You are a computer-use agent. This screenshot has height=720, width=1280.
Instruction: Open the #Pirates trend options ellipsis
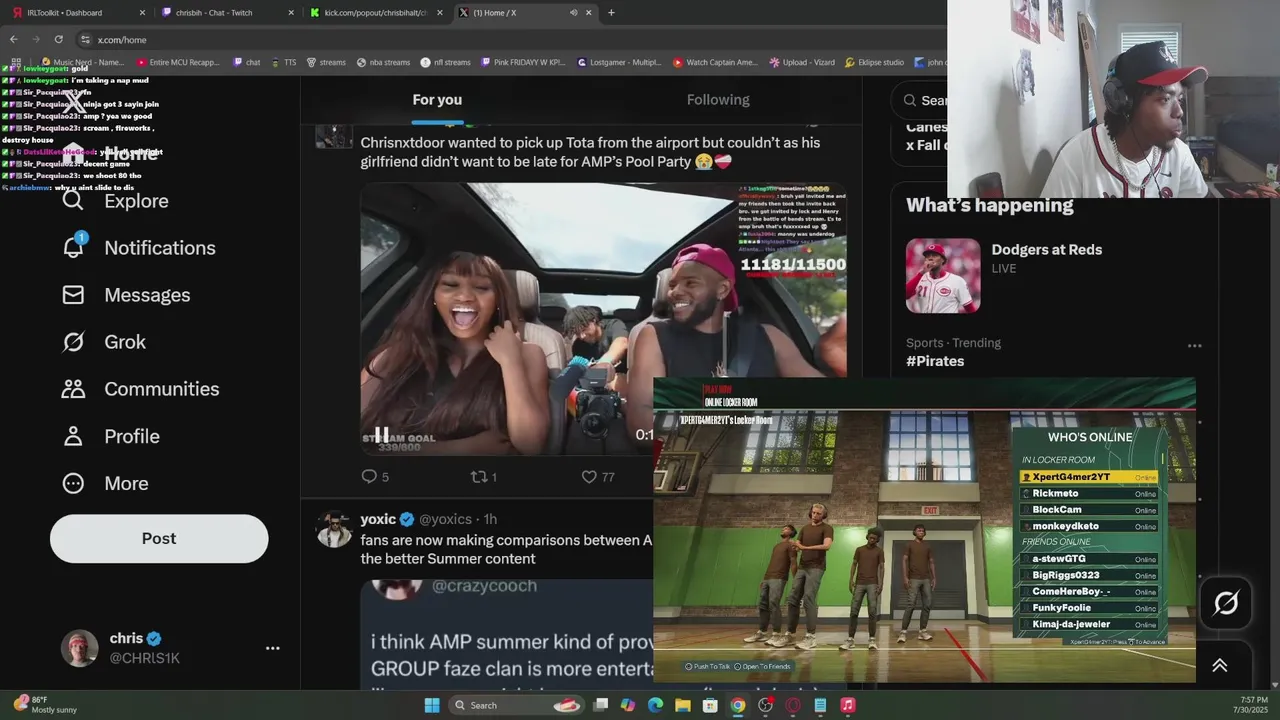[1194, 346]
